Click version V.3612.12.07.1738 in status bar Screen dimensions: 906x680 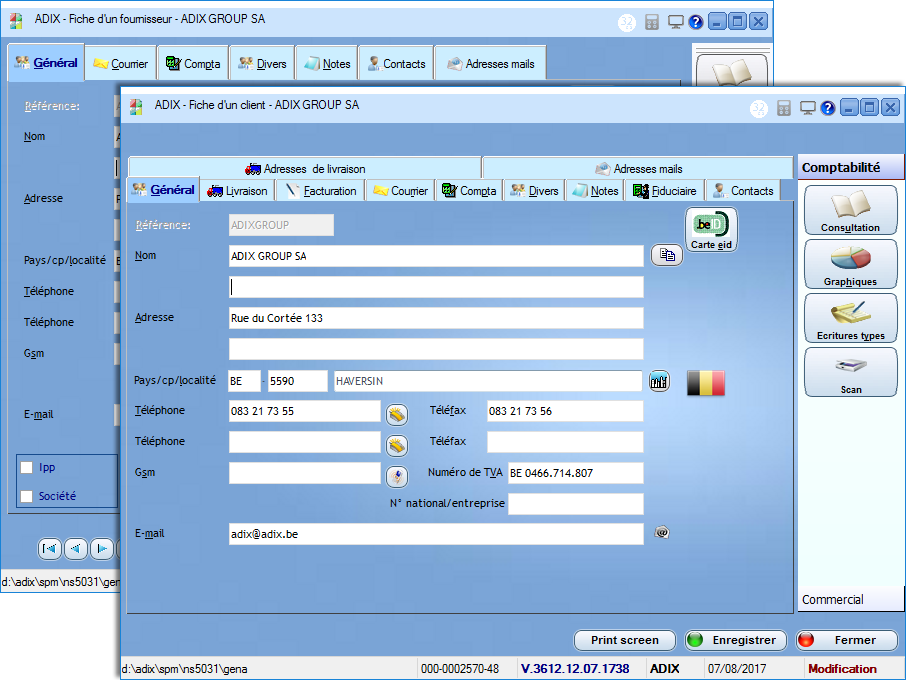[575, 668]
